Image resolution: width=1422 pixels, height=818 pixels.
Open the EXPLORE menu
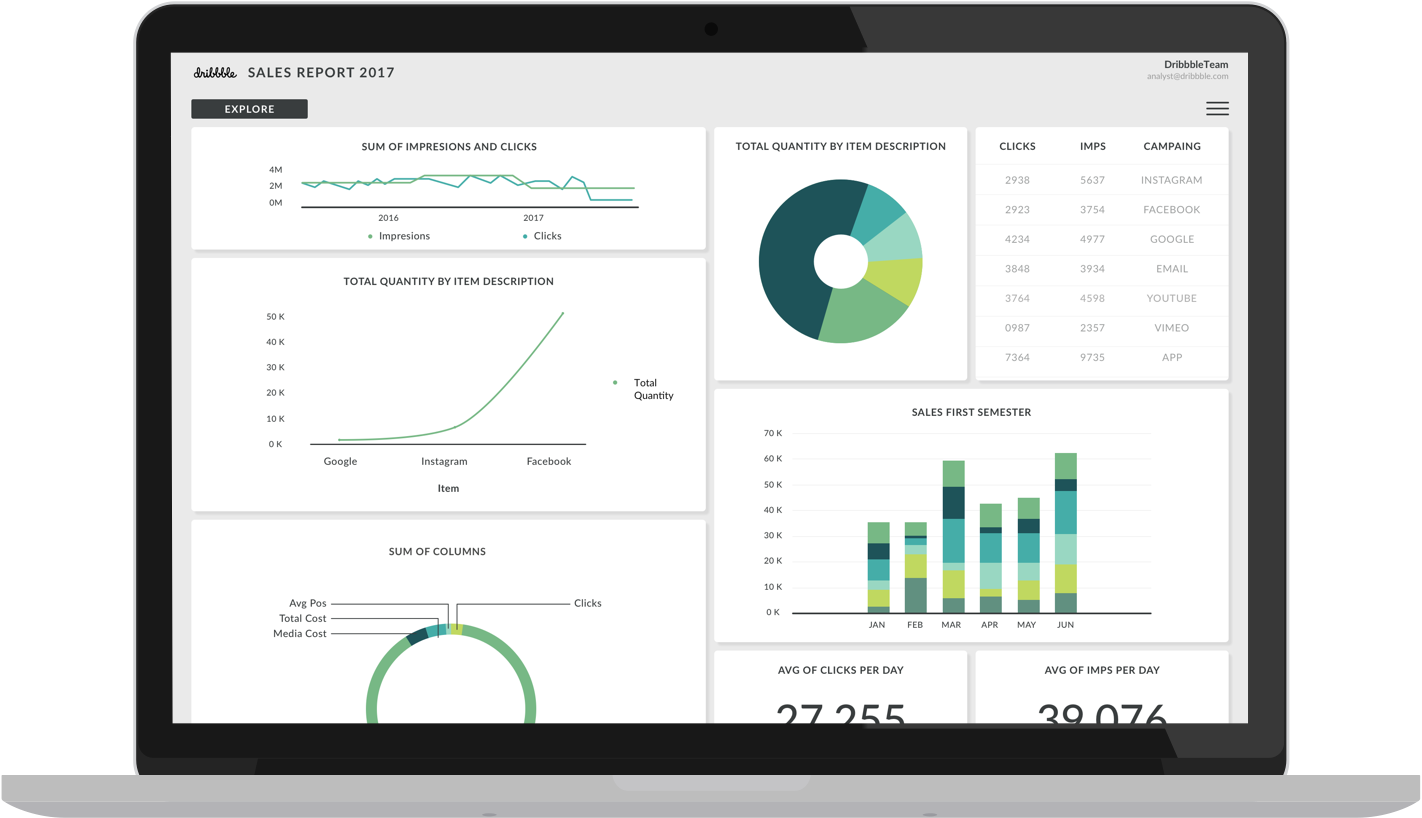[249, 108]
